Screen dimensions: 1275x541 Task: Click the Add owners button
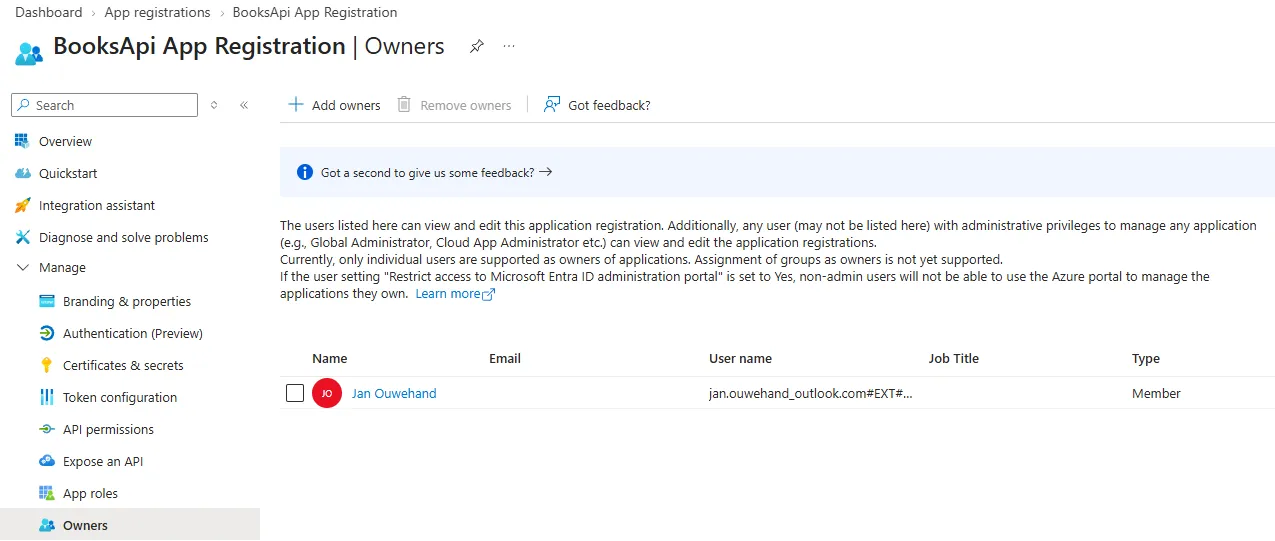334,105
